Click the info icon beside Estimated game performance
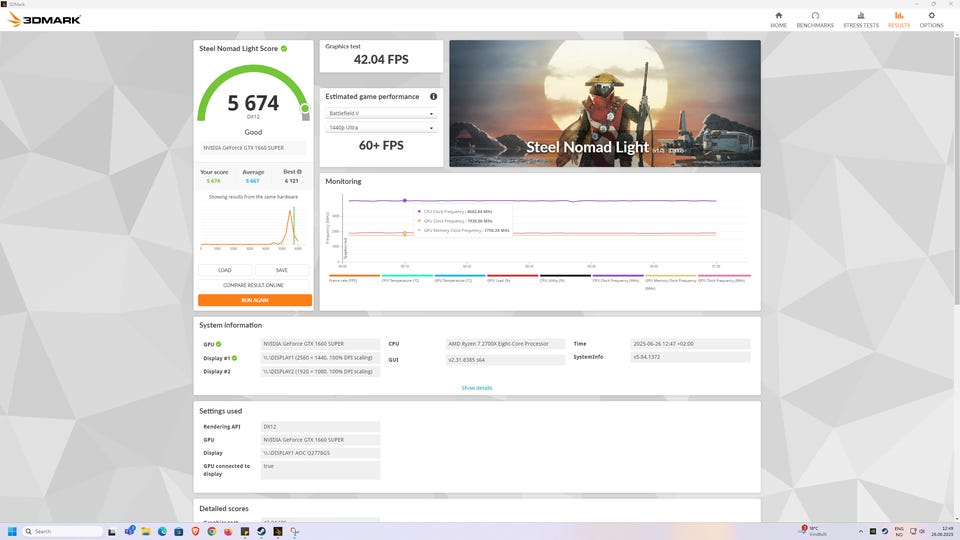The width and height of the screenshot is (960, 540). pos(433,97)
